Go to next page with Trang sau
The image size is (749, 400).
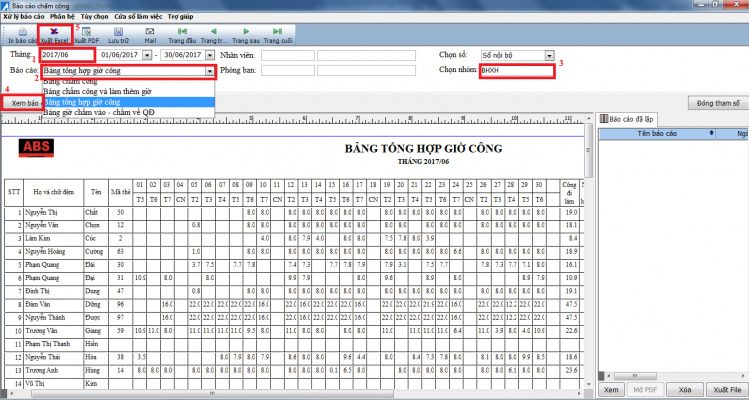(245, 34)
